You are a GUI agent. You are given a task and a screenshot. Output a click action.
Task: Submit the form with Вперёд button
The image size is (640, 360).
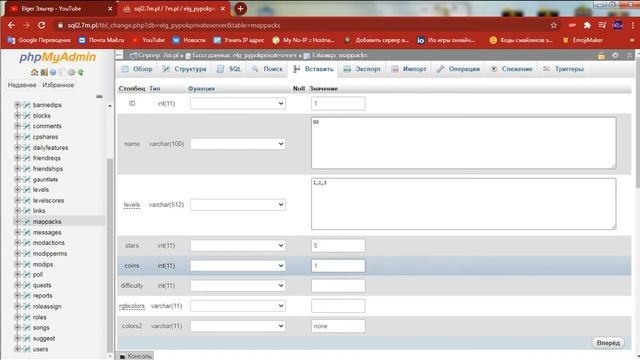pyautogui.click(x=608, y=343)
